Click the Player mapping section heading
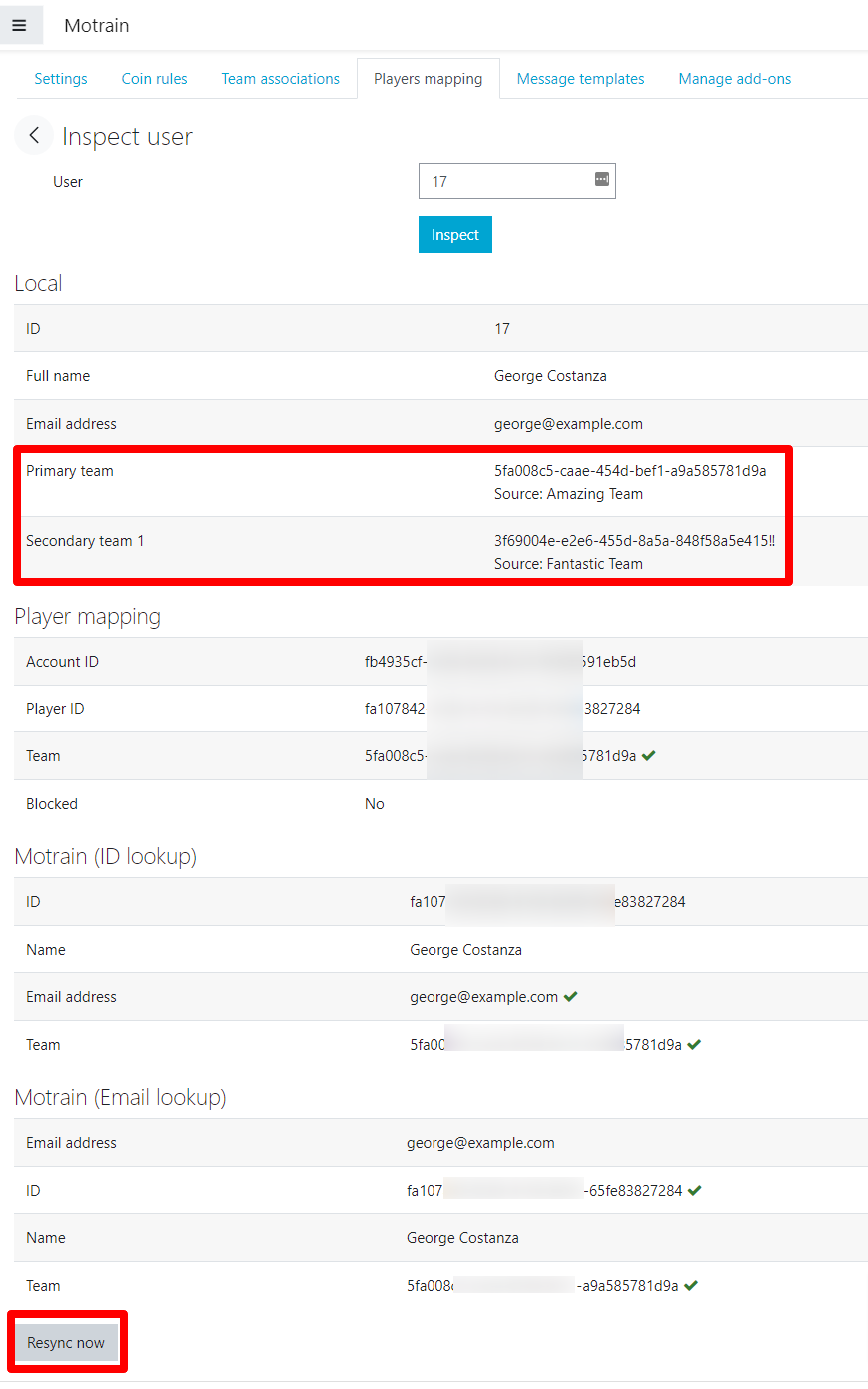 click(87, 617)
